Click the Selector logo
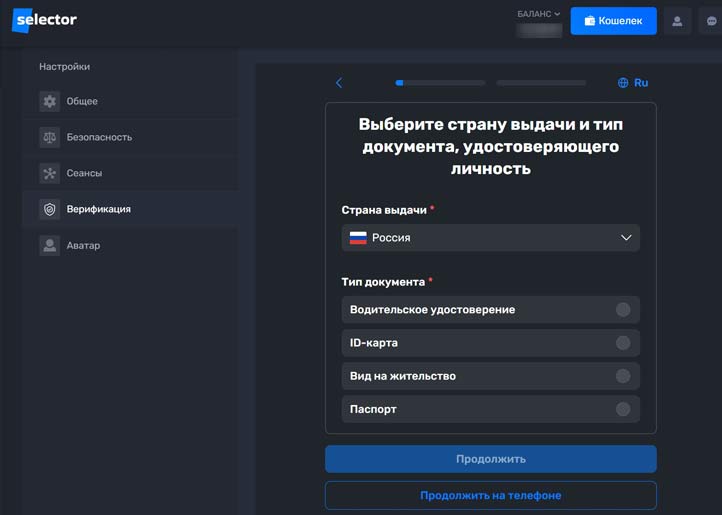This screenshot has height=515, width=722. pos(45,20)
